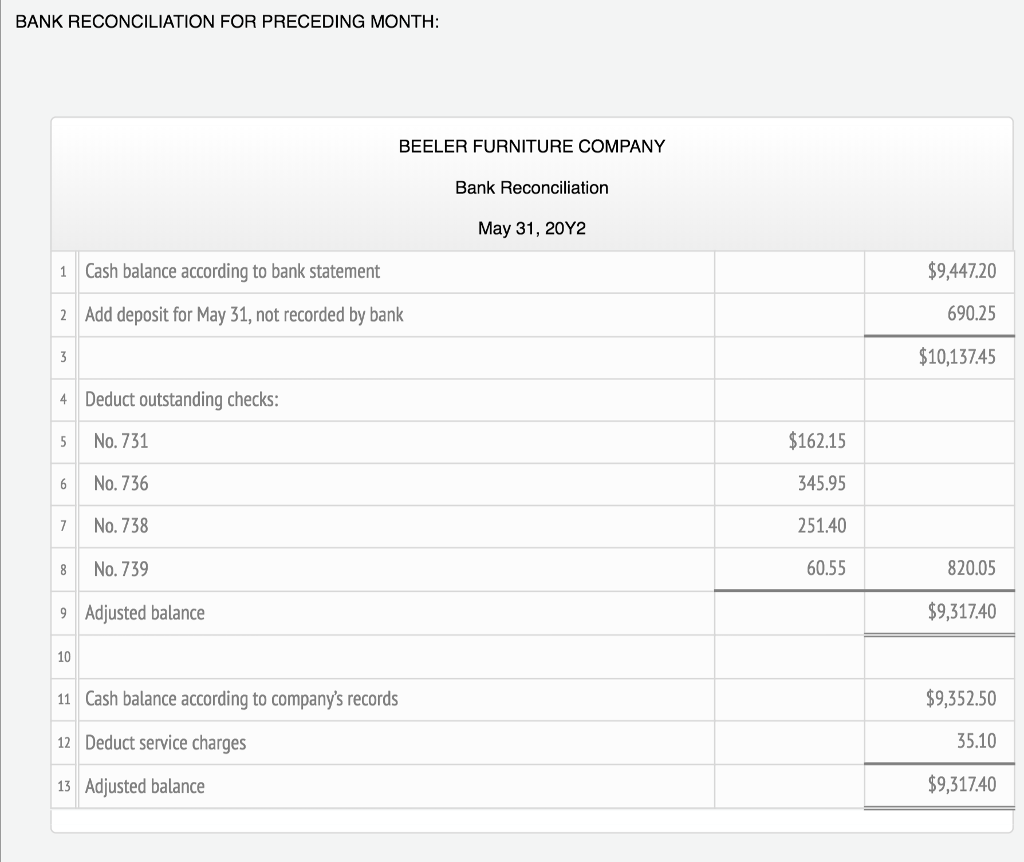Click 'Cash balance according to company's records' label
Image resolution: width=1024 pixels, height=862 pixels.
(241, 698)
